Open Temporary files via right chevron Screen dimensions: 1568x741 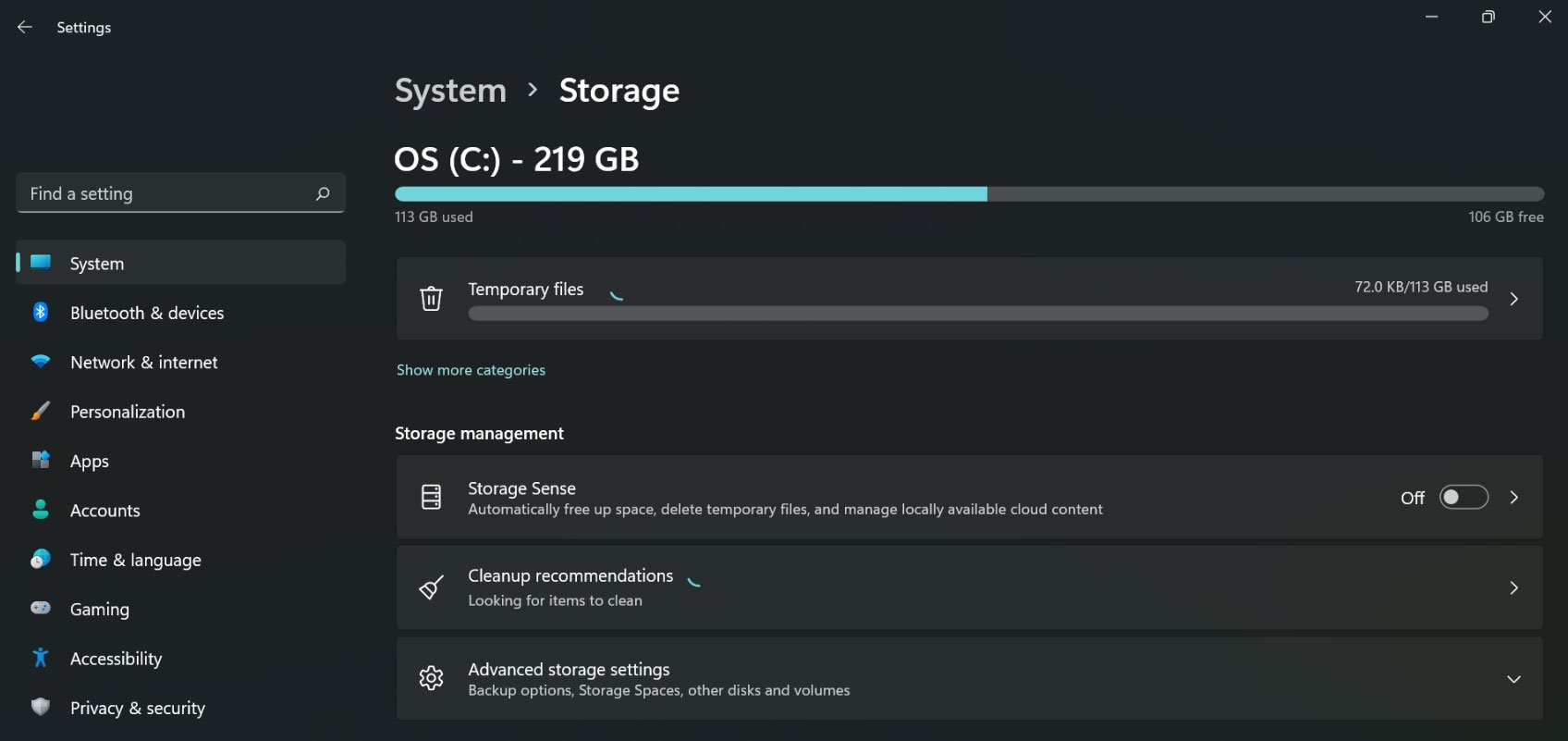[1513, 299]
